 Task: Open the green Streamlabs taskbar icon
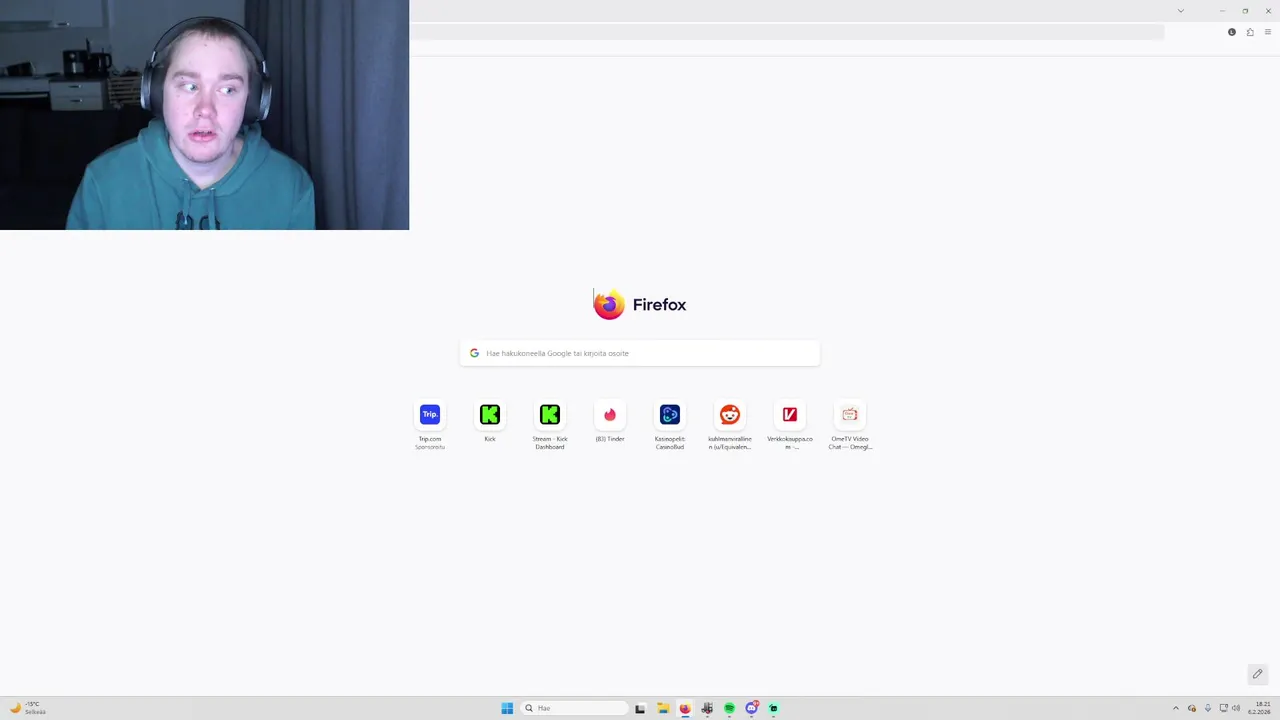773,708
